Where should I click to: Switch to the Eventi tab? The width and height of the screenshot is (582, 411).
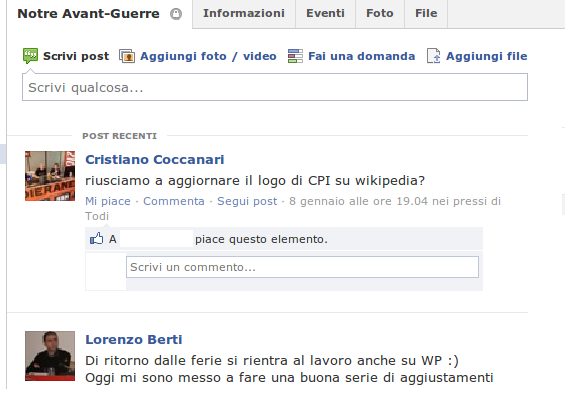pyautogui.click(x=325, y=13)
